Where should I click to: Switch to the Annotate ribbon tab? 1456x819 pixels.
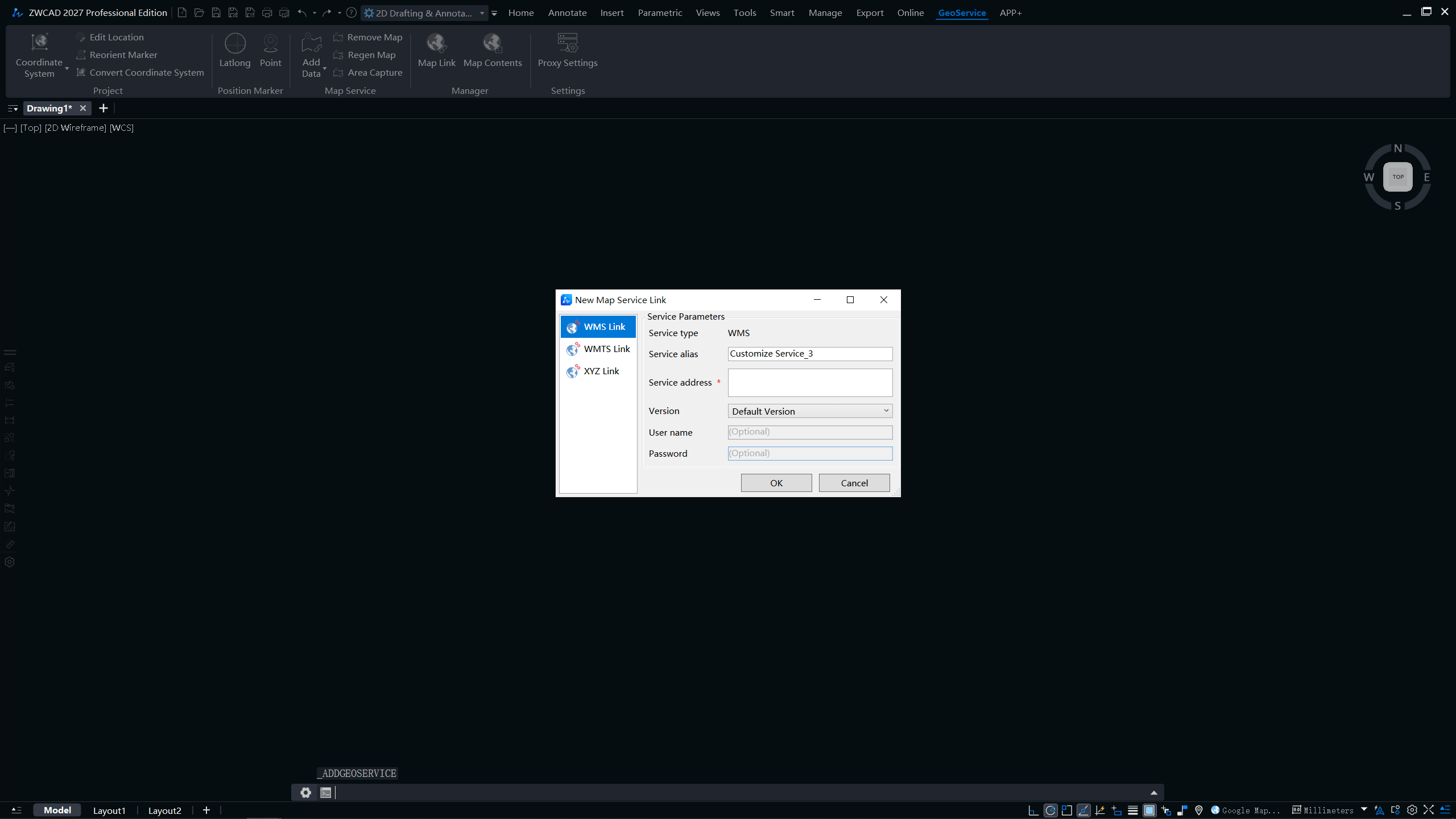(567, 13)
